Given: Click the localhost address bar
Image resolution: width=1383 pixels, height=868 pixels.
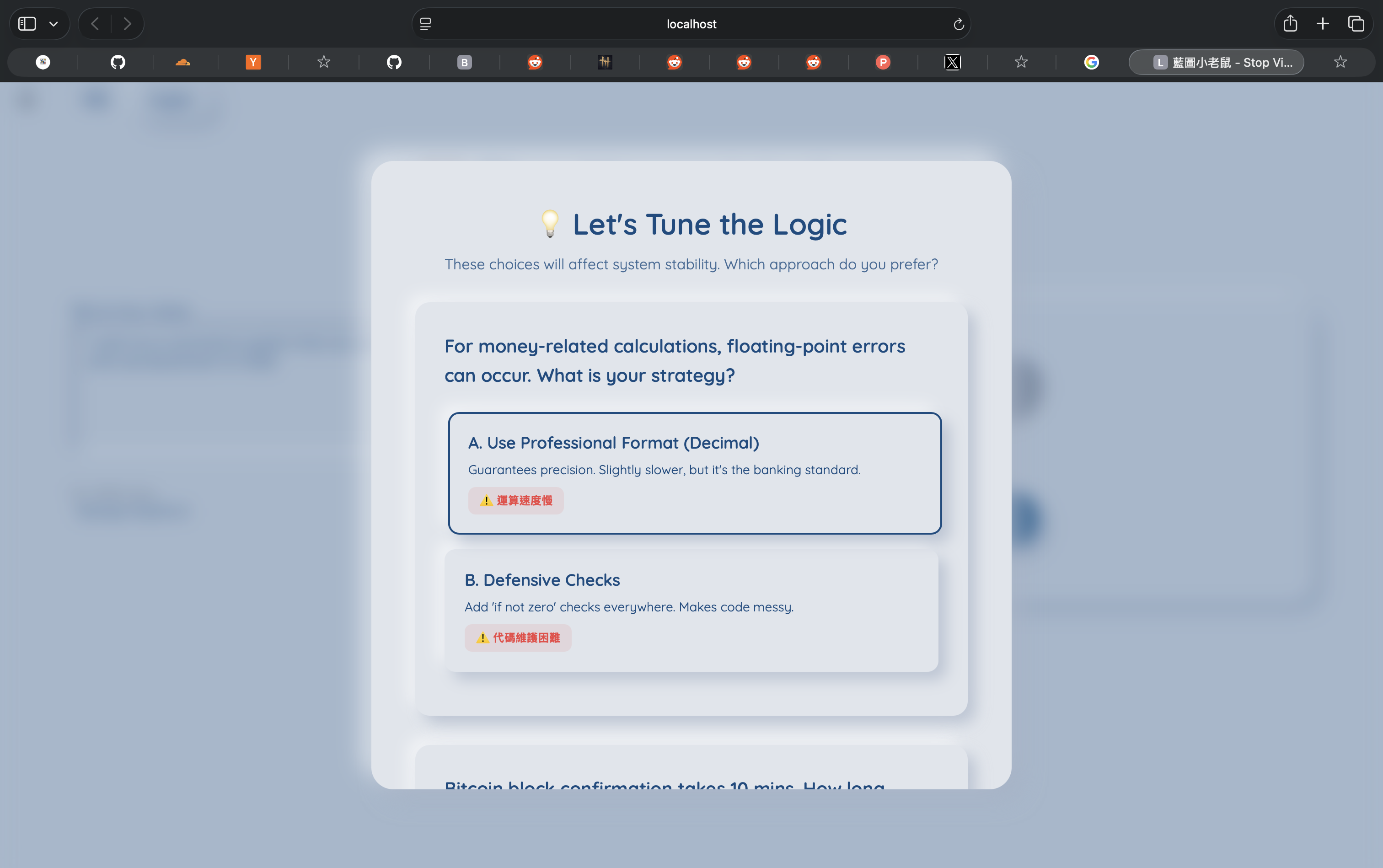Looking at the screenshot, I should pos(691,23).
